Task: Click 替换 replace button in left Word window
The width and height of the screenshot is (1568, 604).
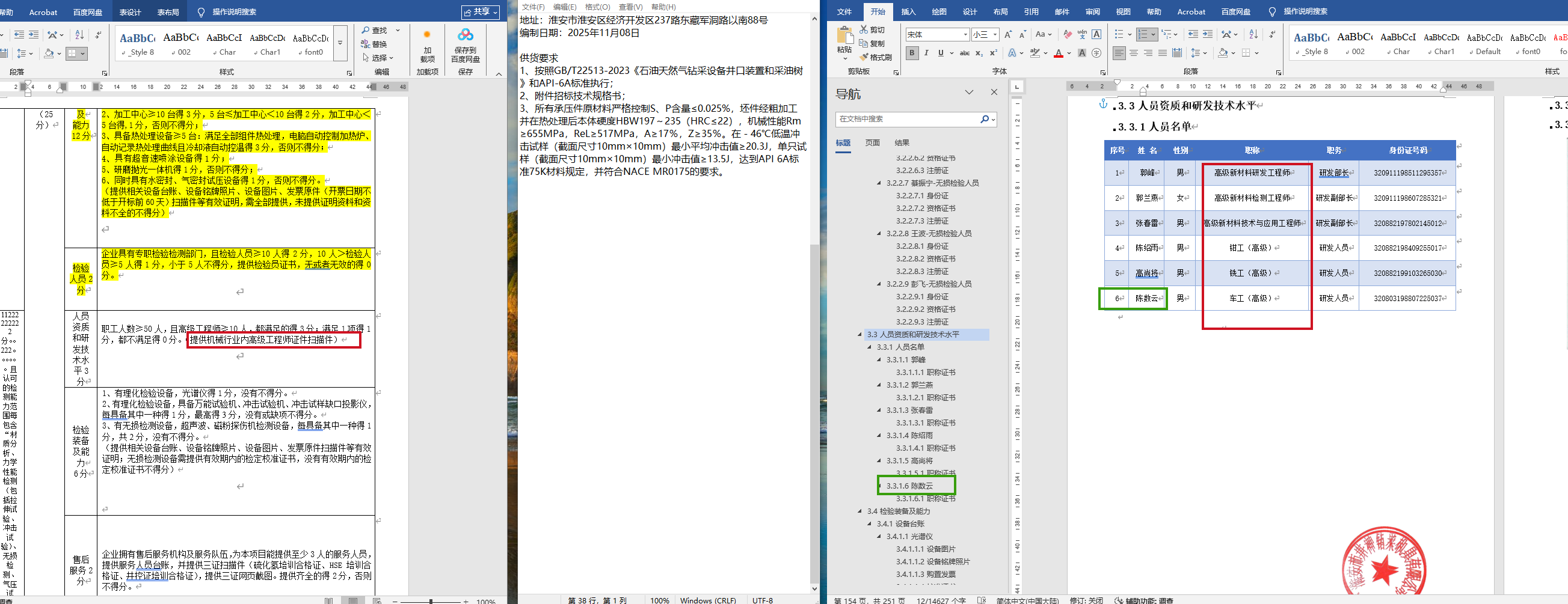Action: click(374, 44)
